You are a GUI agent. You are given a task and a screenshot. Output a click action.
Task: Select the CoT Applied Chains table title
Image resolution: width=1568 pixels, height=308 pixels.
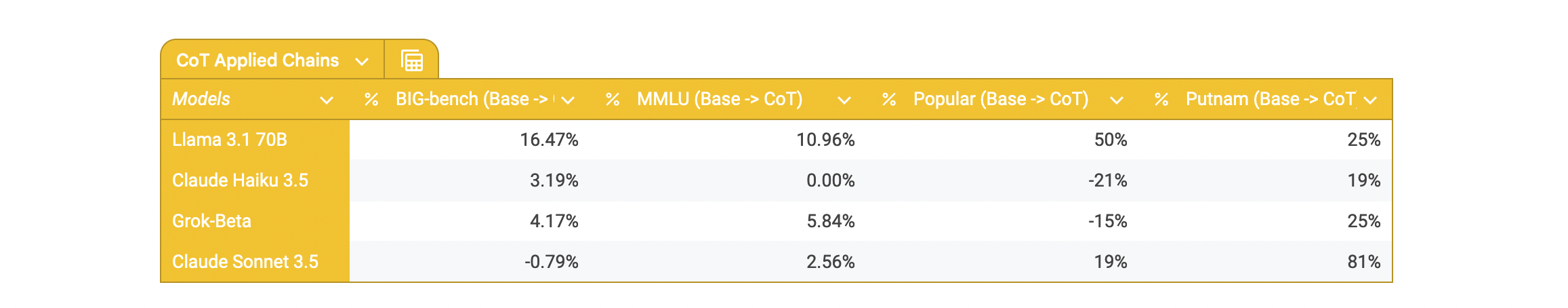tap(257, 60)
